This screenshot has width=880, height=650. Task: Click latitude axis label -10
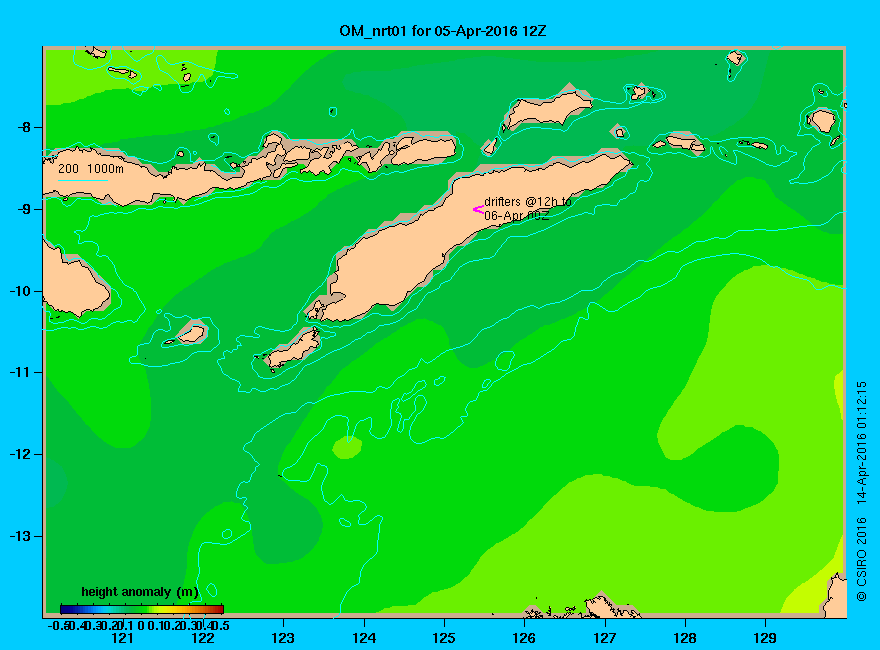(x=20, y=291)
